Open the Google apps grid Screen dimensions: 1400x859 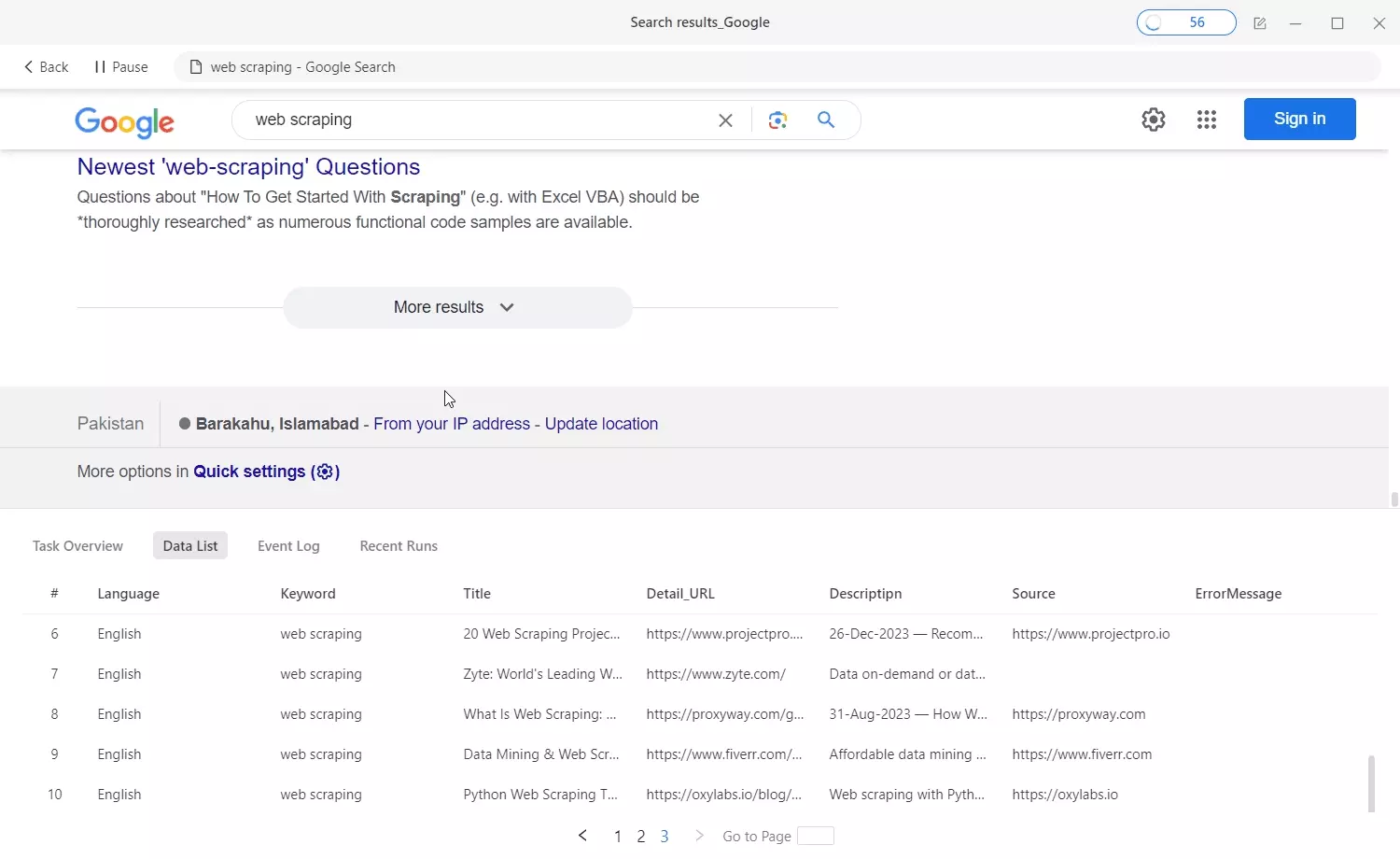1206,120
